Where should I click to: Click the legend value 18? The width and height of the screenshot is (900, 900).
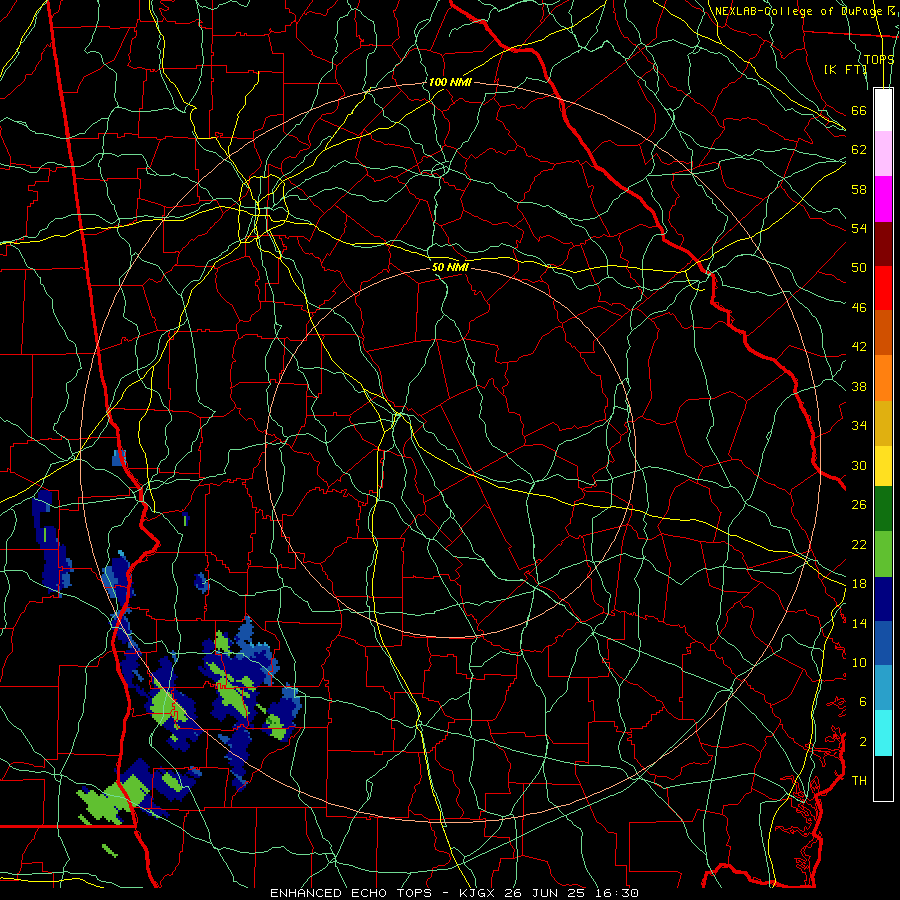click(x=859, y=584)
